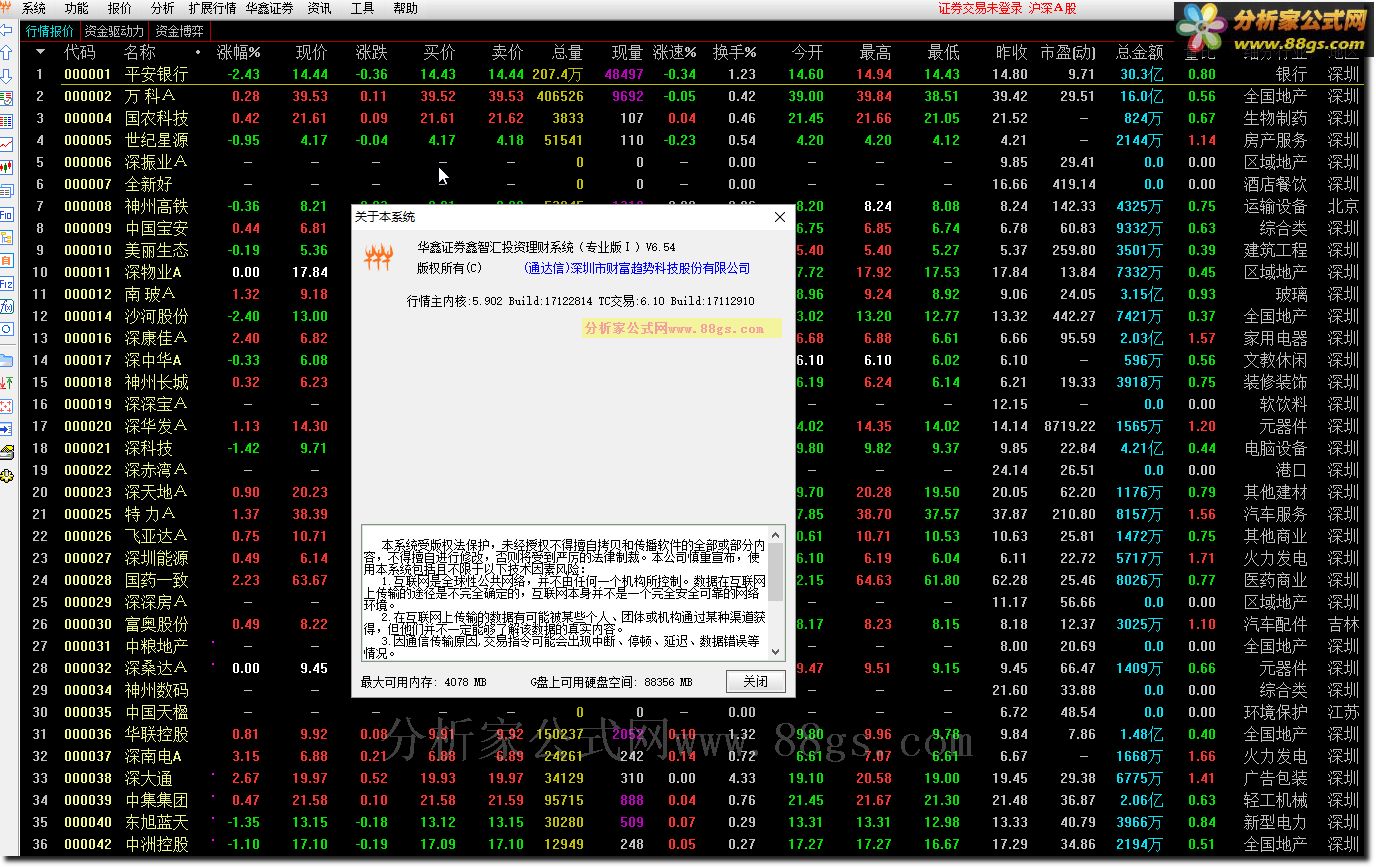Open the 报价 menu
Viewport: 1376px width, 867px height.
tap(119, 8)
